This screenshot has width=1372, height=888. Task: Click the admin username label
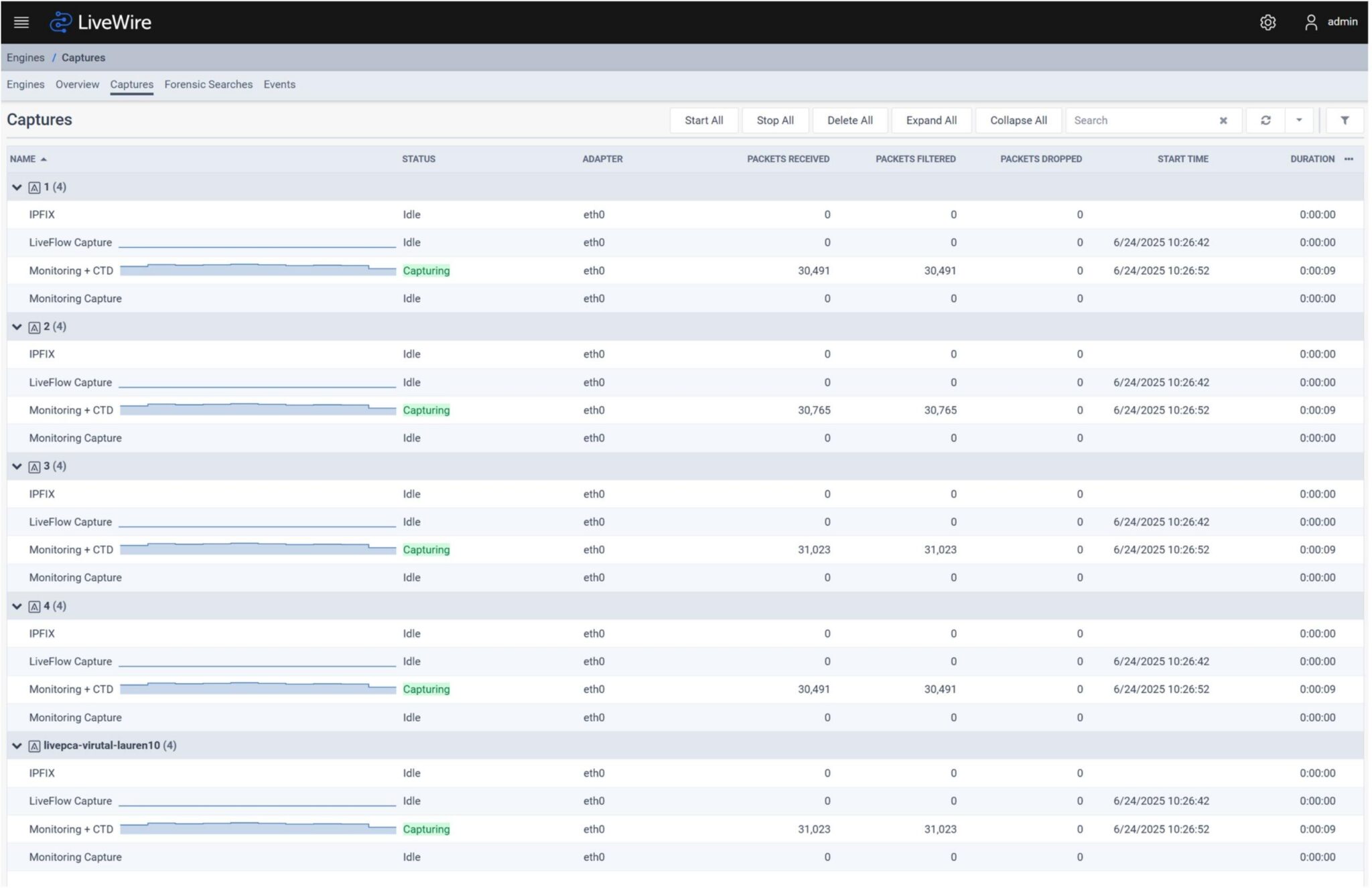[1343, 21]
